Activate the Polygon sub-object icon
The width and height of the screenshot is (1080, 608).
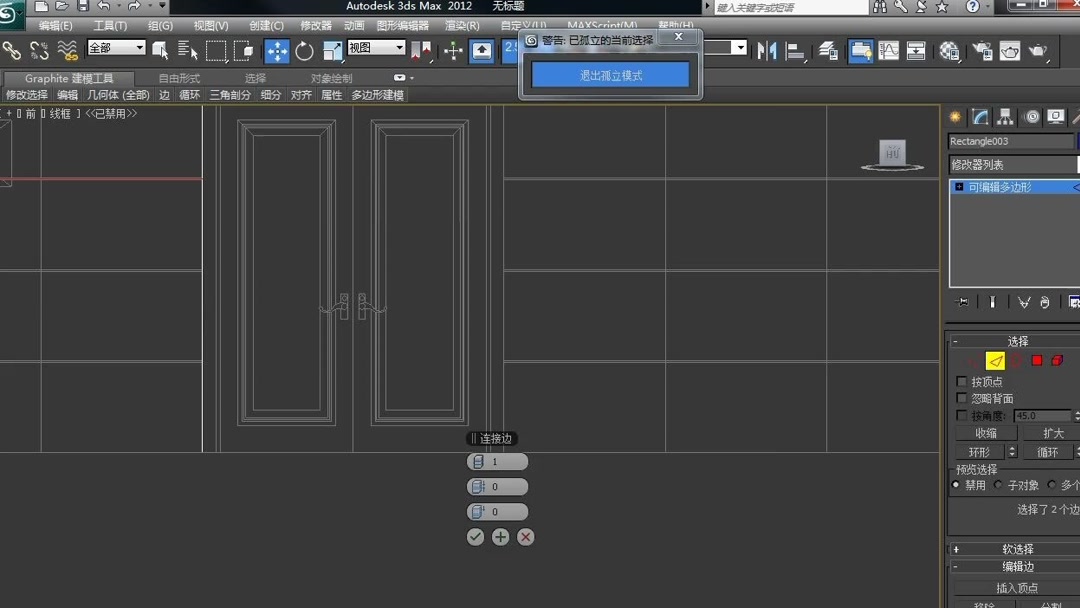pyautogui.click(x=1036, y=360)
